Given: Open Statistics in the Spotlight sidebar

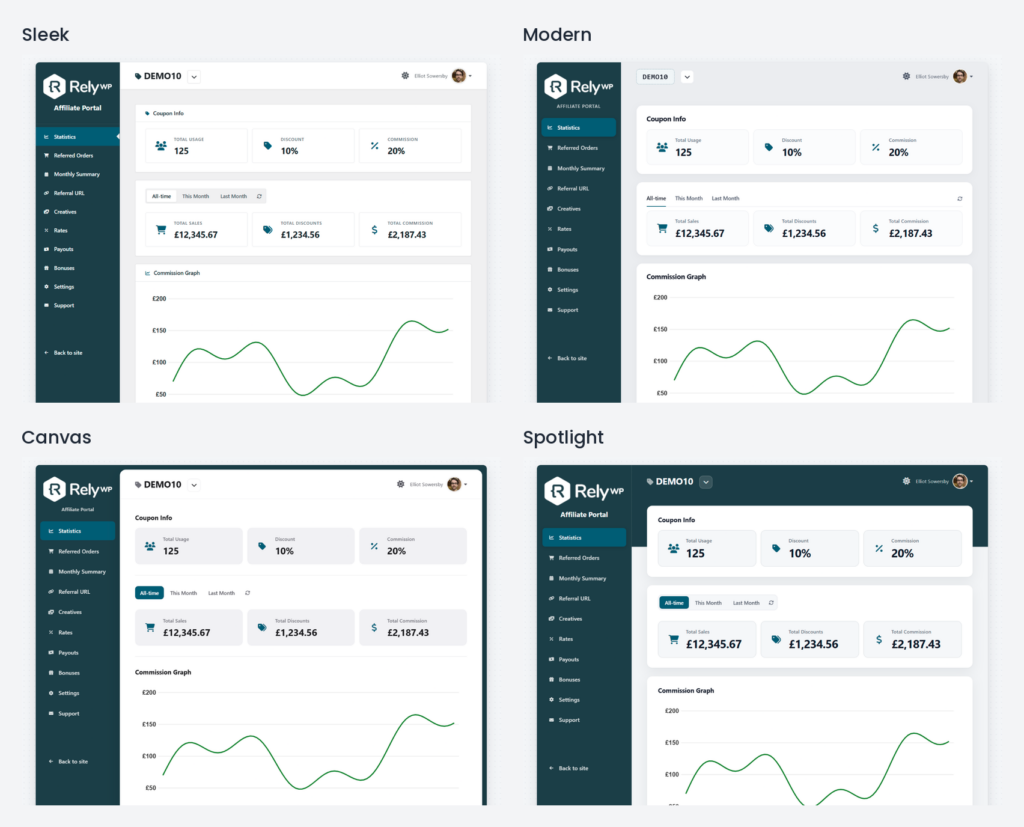Looking at the screenshot, I should tap(584, 538).
